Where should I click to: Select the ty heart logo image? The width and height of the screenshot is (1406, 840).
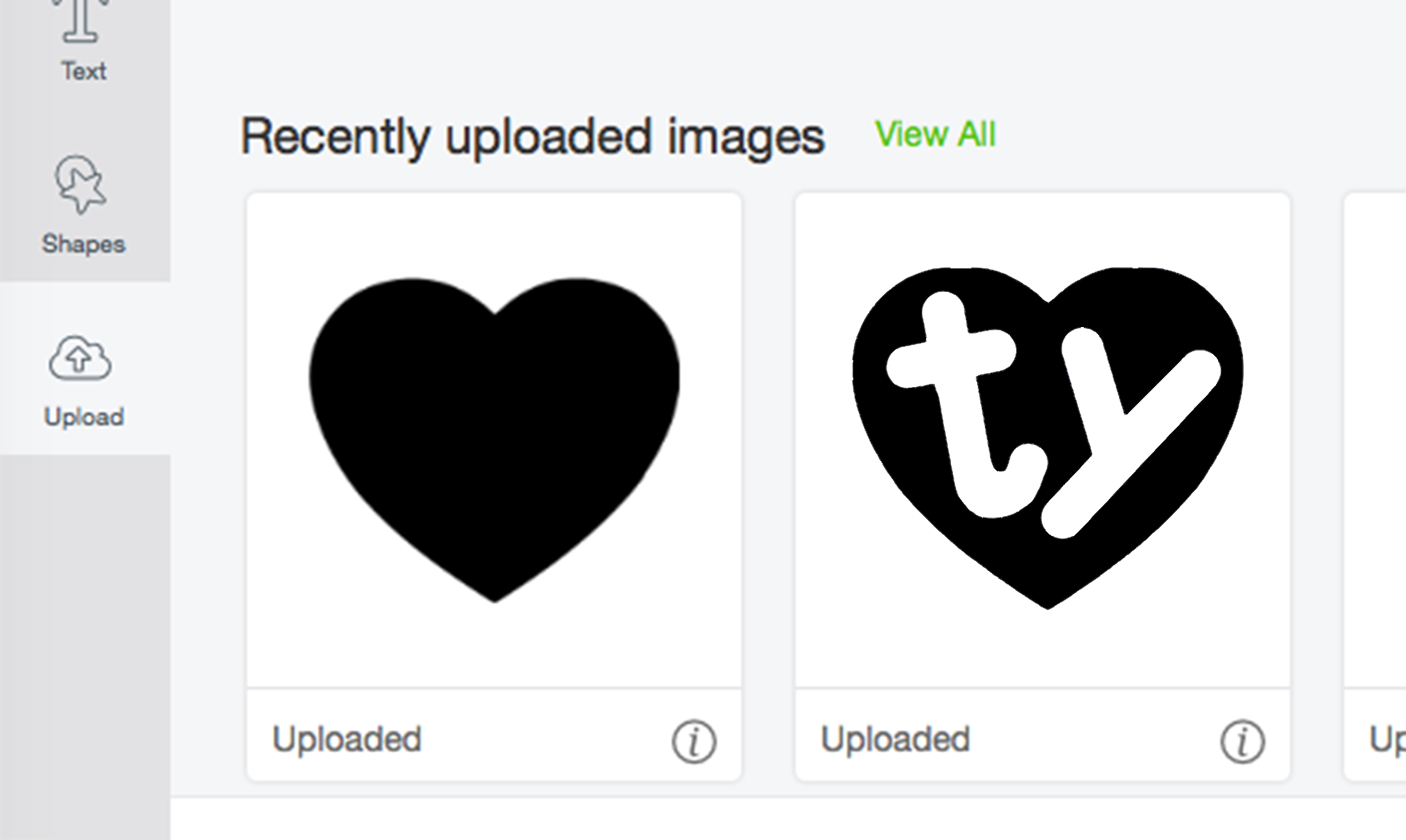pos(1048,438)
